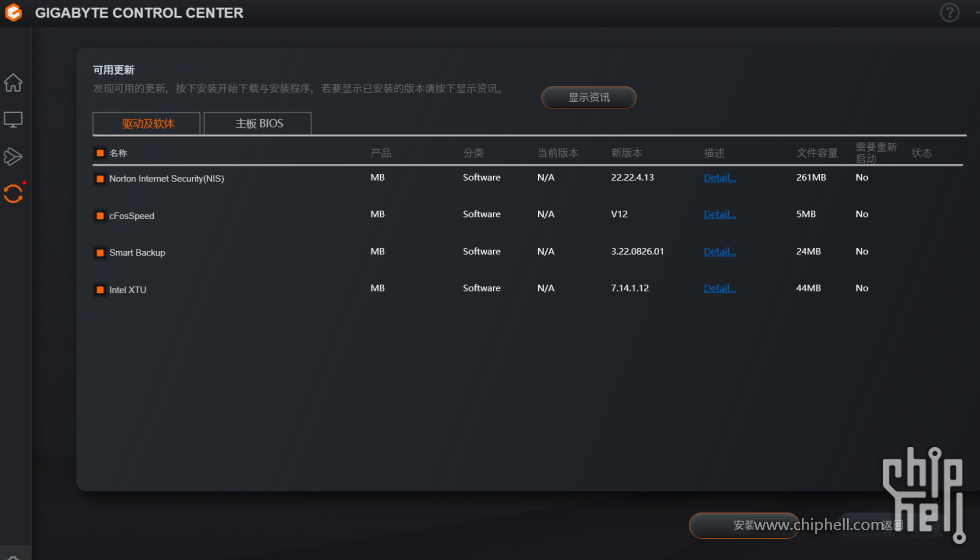Open the Home page in the sidebar
Screen dimensions: 980x560
pos(13,82)
